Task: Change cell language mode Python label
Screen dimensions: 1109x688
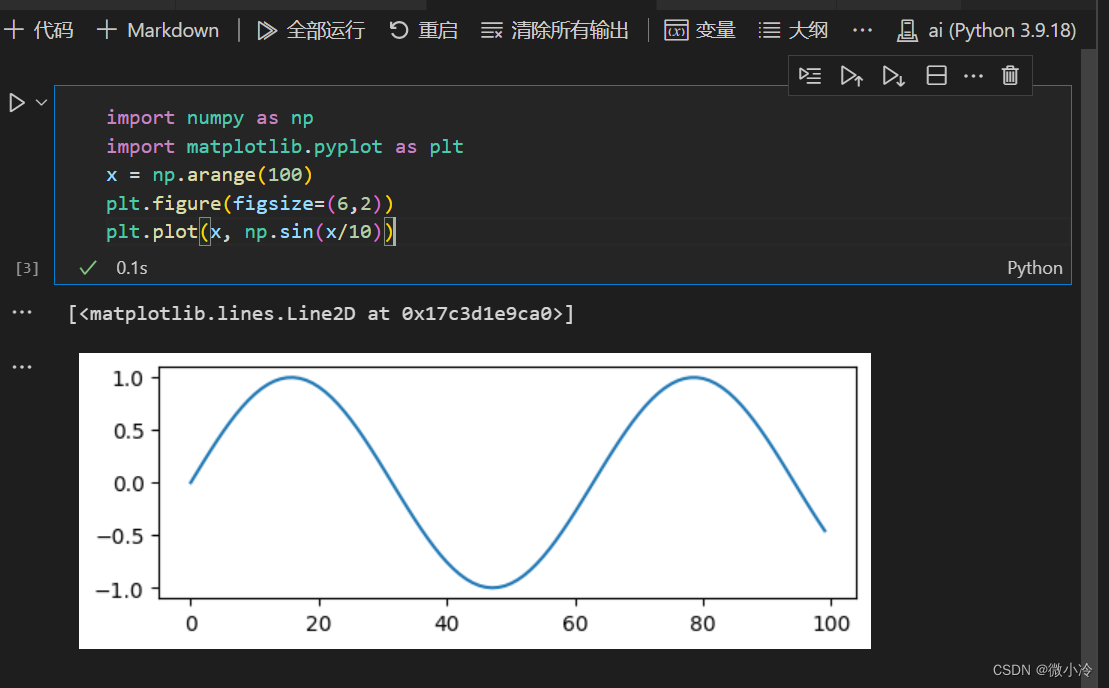Action: tap(1035, 268)
